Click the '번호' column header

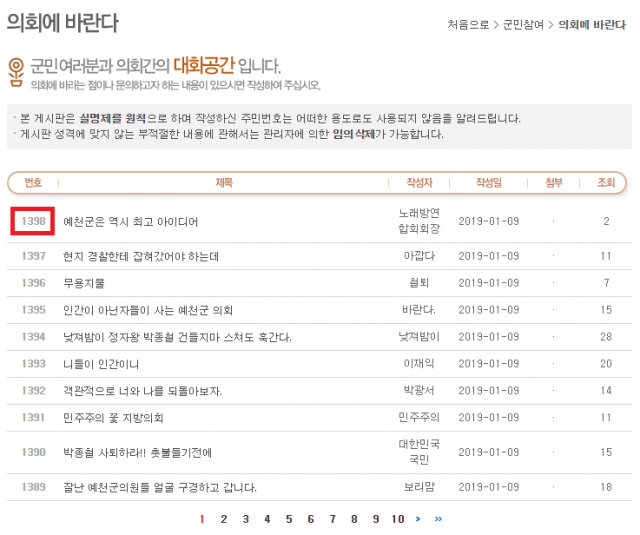(33, 182)
